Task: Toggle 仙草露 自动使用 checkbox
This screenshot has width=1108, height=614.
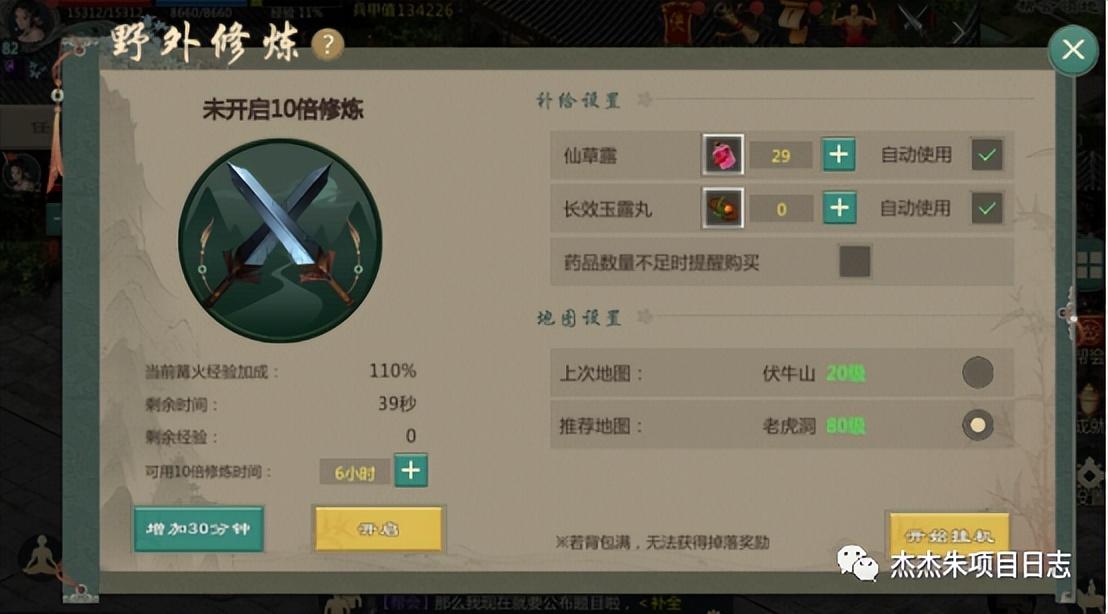Action: pyautogui.click(x=986, y=155)
